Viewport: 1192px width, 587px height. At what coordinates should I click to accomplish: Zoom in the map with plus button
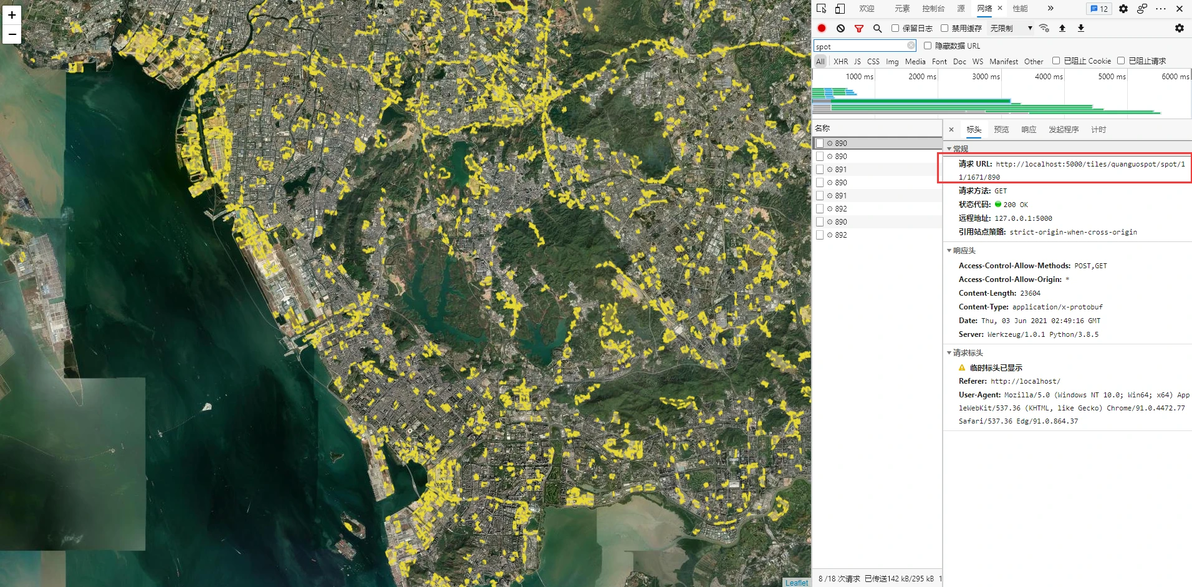[12, 15]
